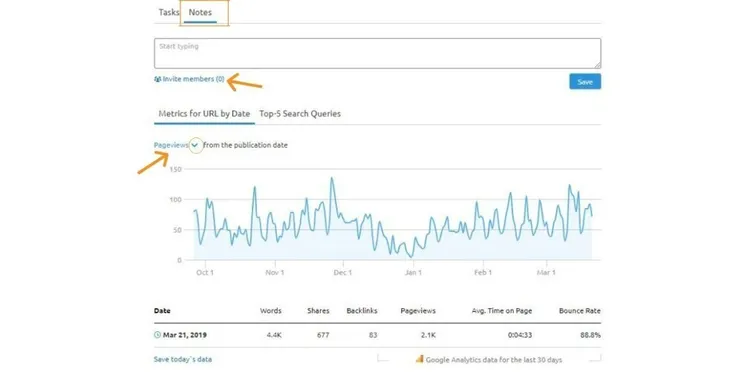Click the 677 shares value
The width and height of the screenshot is (750, 375).
323,335
